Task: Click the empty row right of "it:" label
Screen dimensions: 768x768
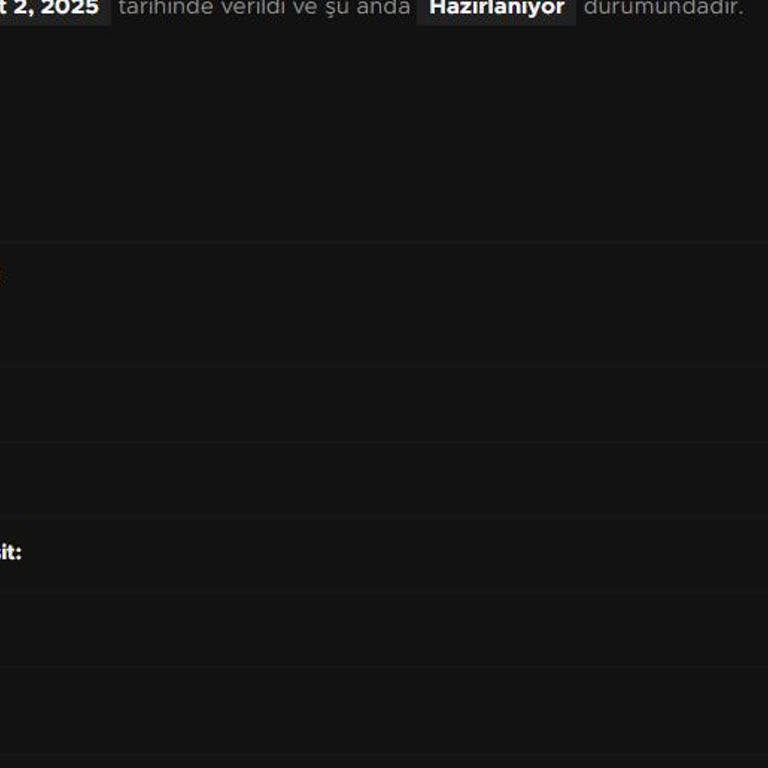Action: pyautogui.click(x=400, y=552)
